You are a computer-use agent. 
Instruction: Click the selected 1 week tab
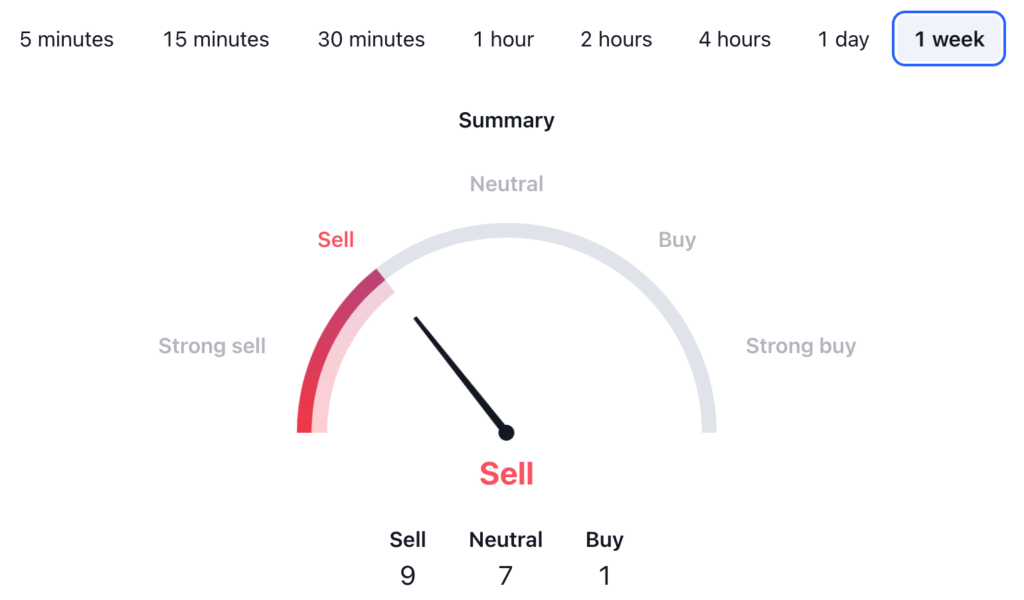[949, 40]
